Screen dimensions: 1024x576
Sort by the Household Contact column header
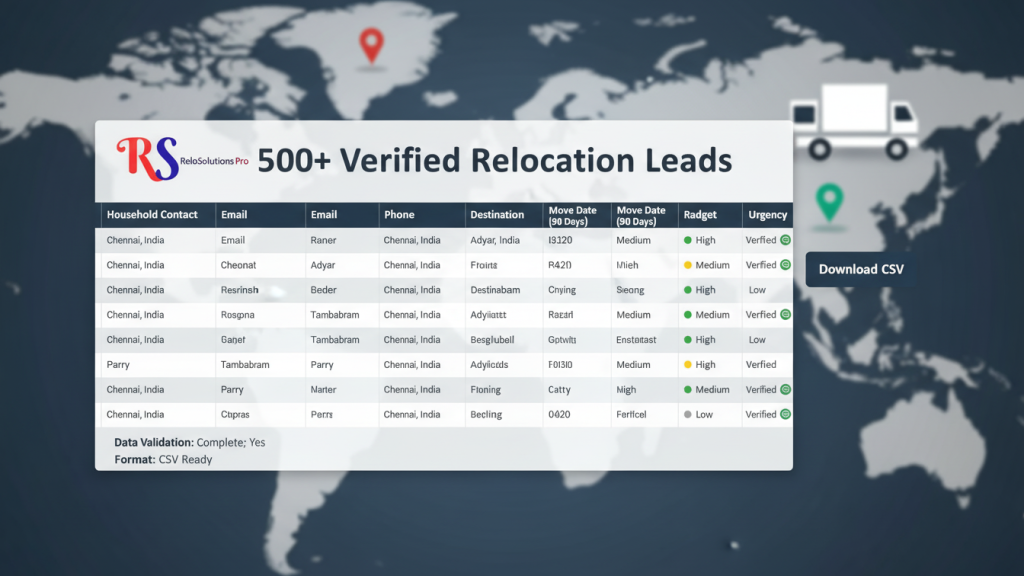152,215
